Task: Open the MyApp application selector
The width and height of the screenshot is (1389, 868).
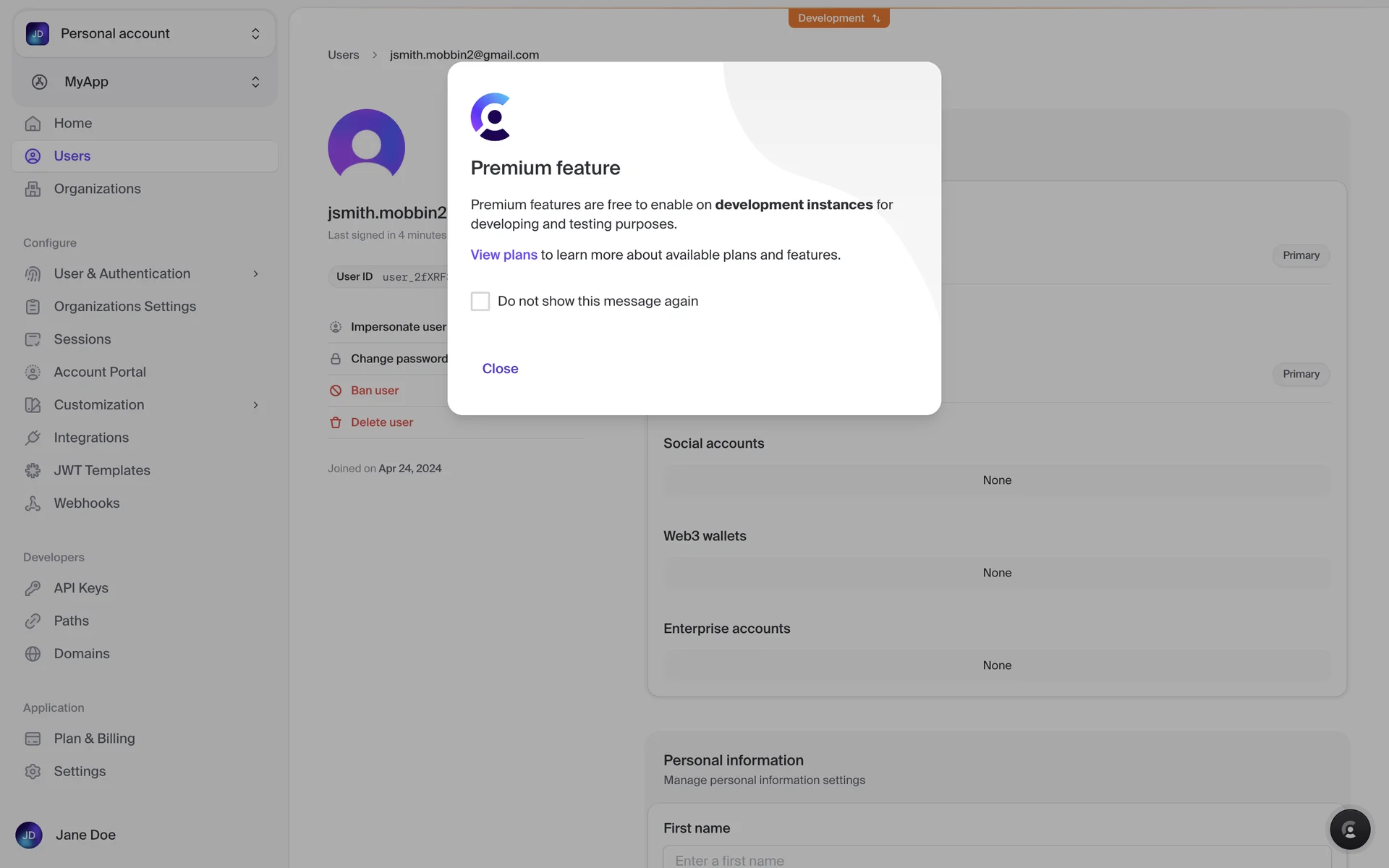Action: point(145,82)
